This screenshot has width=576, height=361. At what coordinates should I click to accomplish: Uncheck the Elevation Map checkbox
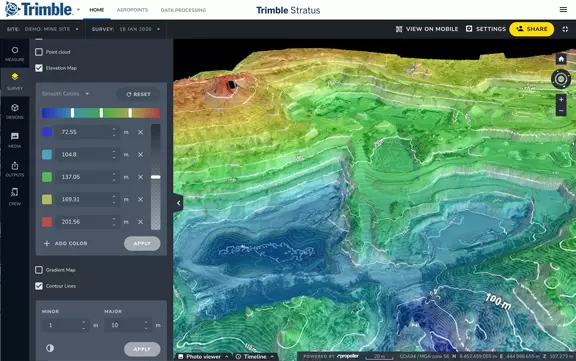[x=39, y=68]
